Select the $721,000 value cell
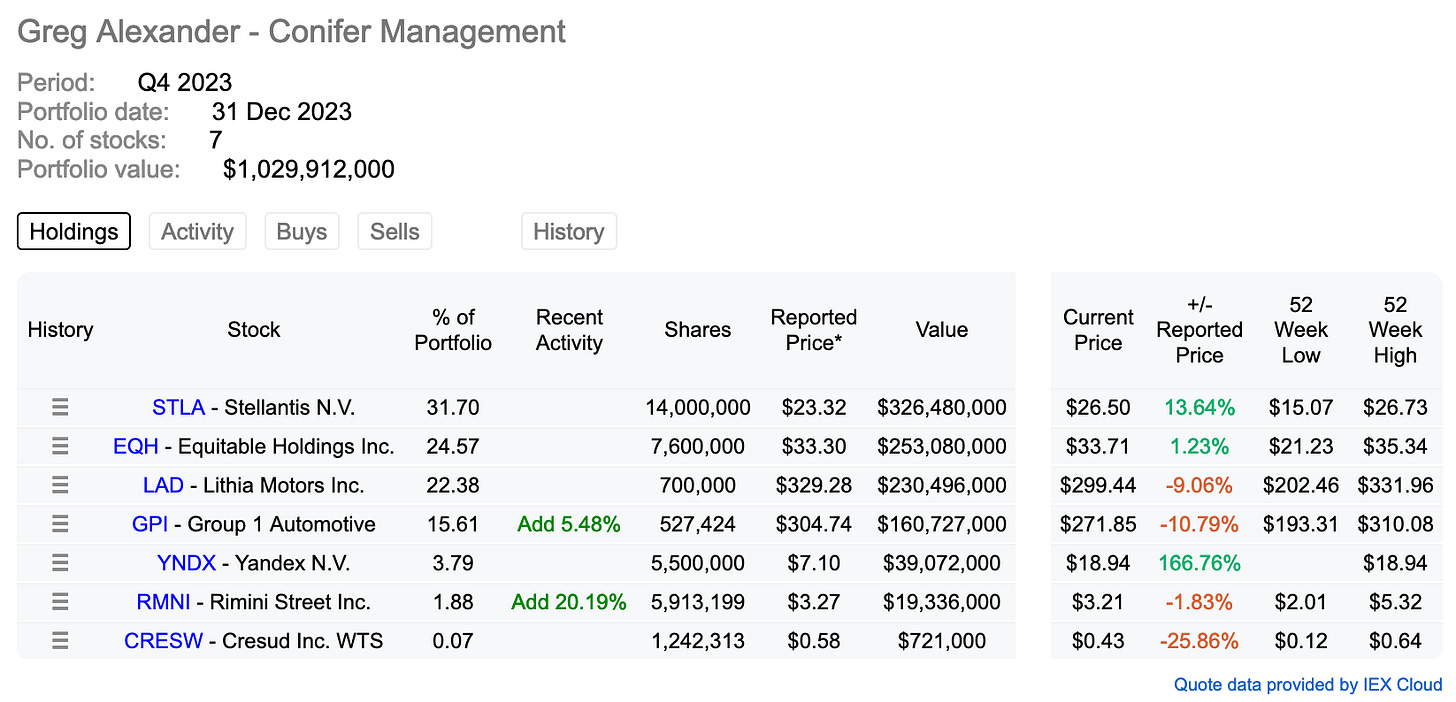 pyautogui.click(x=942, y=641)
